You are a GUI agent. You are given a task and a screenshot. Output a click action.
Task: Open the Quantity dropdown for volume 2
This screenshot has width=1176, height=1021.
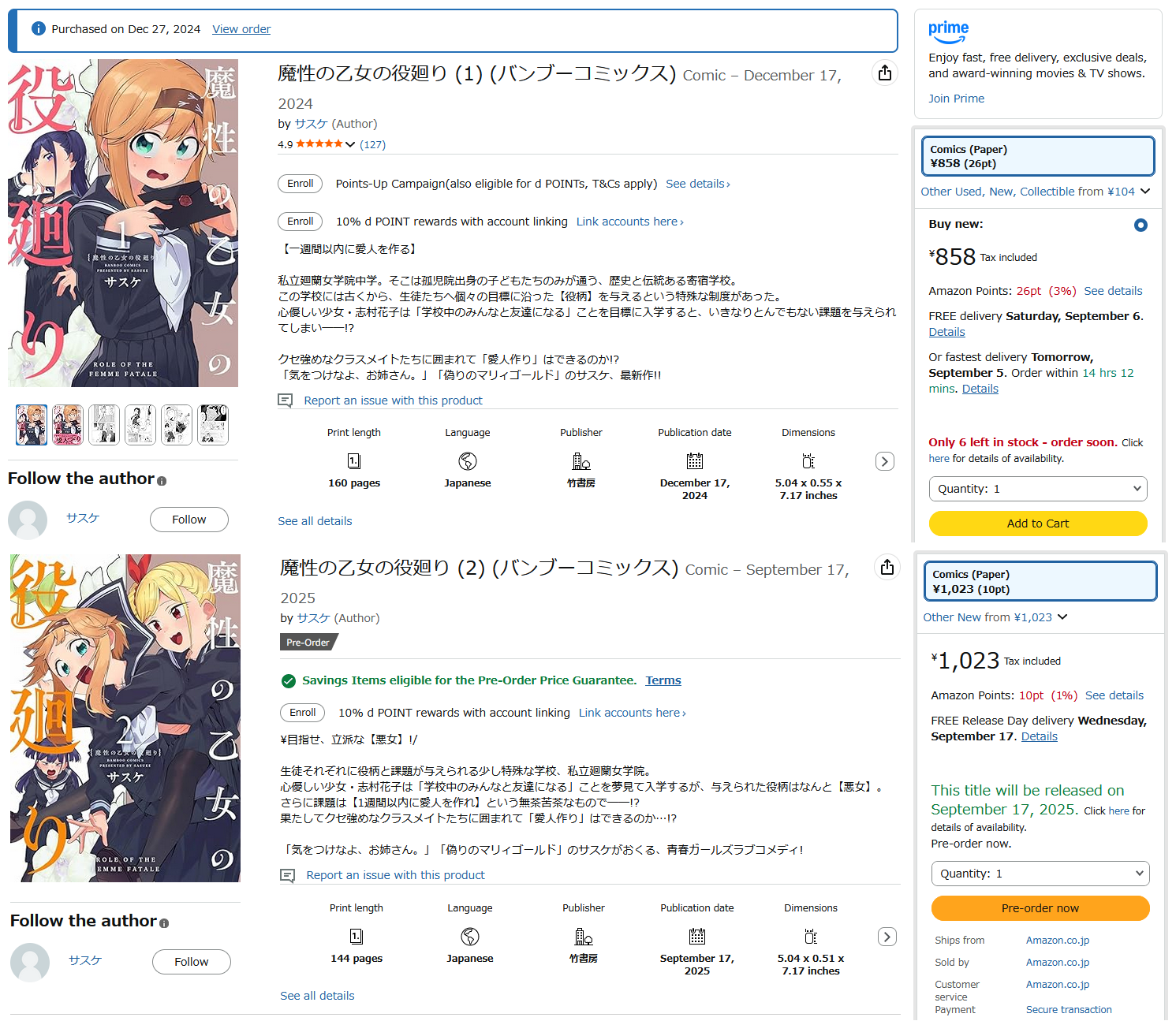[1040, 874]
